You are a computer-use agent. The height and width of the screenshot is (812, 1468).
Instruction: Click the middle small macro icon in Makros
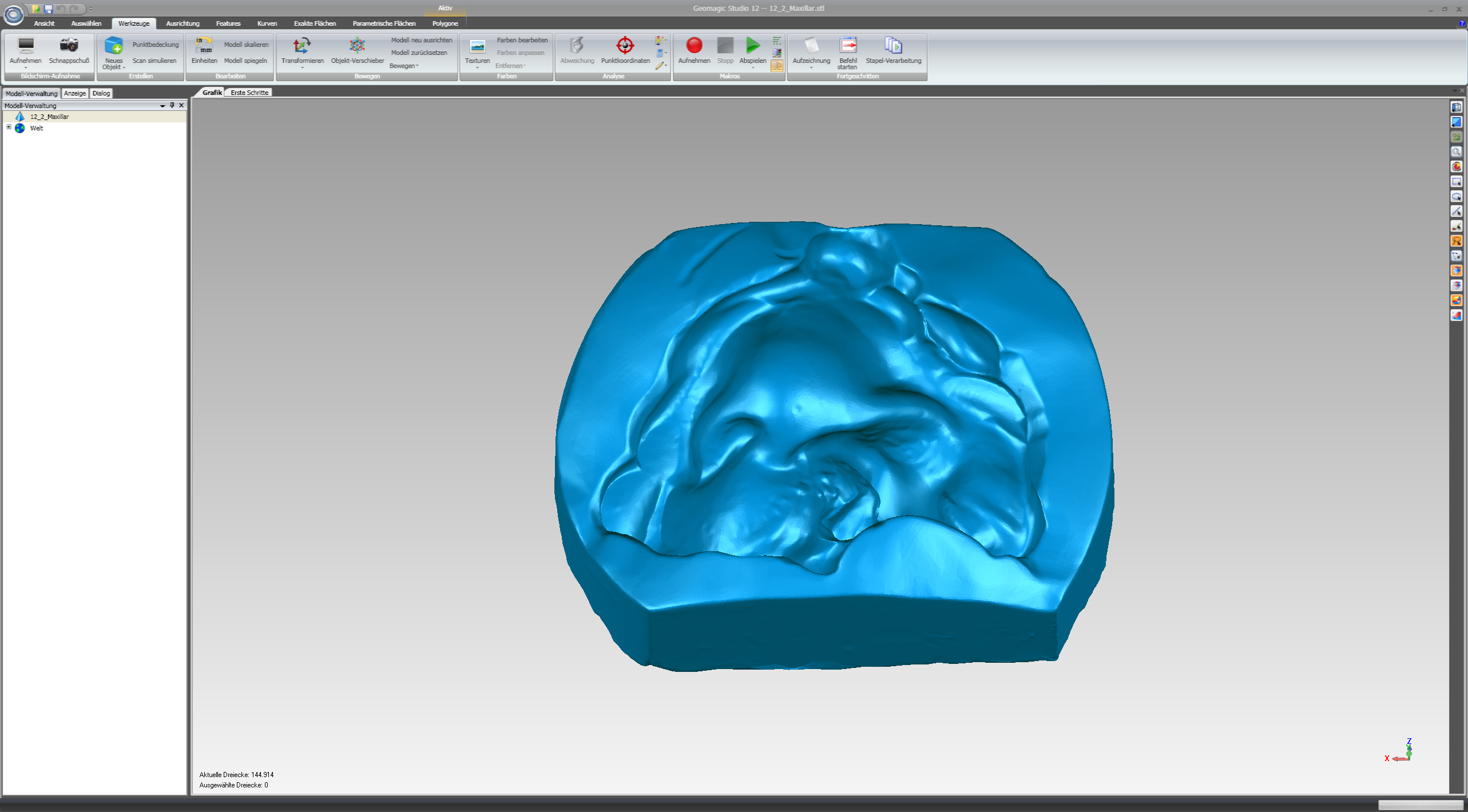[x=777, y=53]
